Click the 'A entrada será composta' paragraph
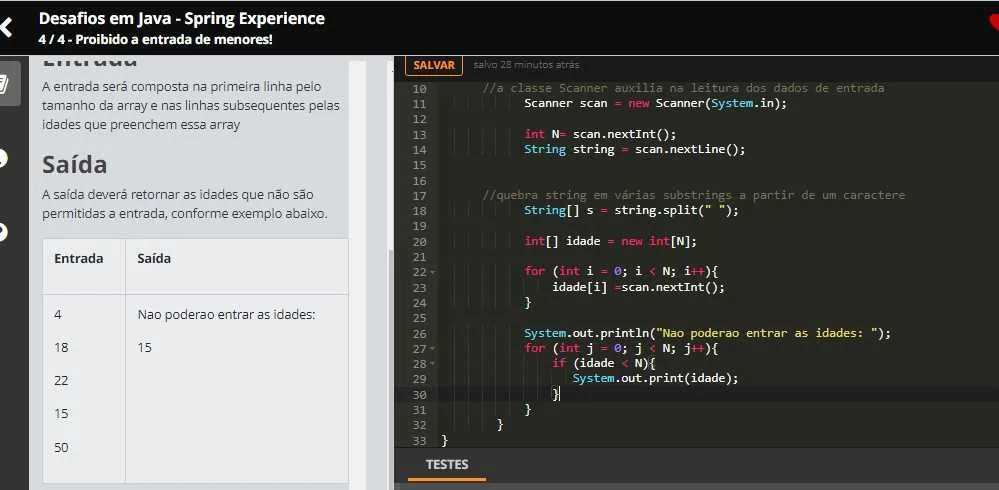The height and width of the screenshot is (490, 999). pyautogui.click(x=190, y=106)
